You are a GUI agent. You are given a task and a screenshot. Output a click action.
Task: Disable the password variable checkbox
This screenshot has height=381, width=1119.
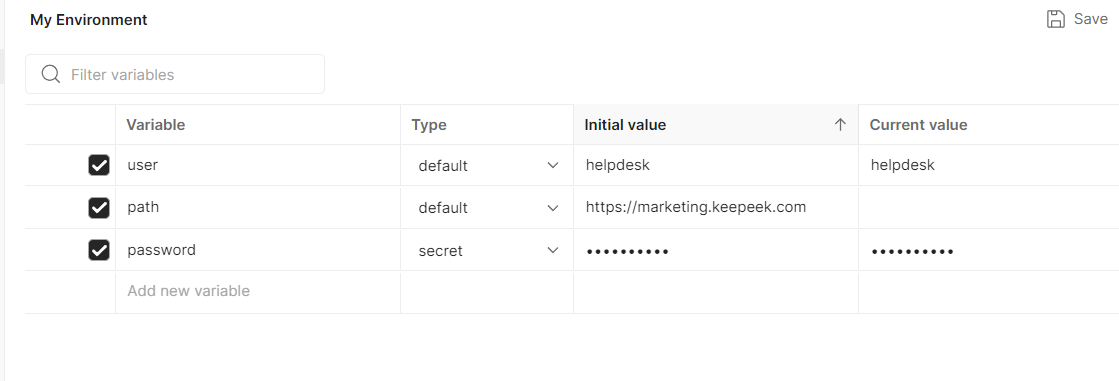click(98, 250)
